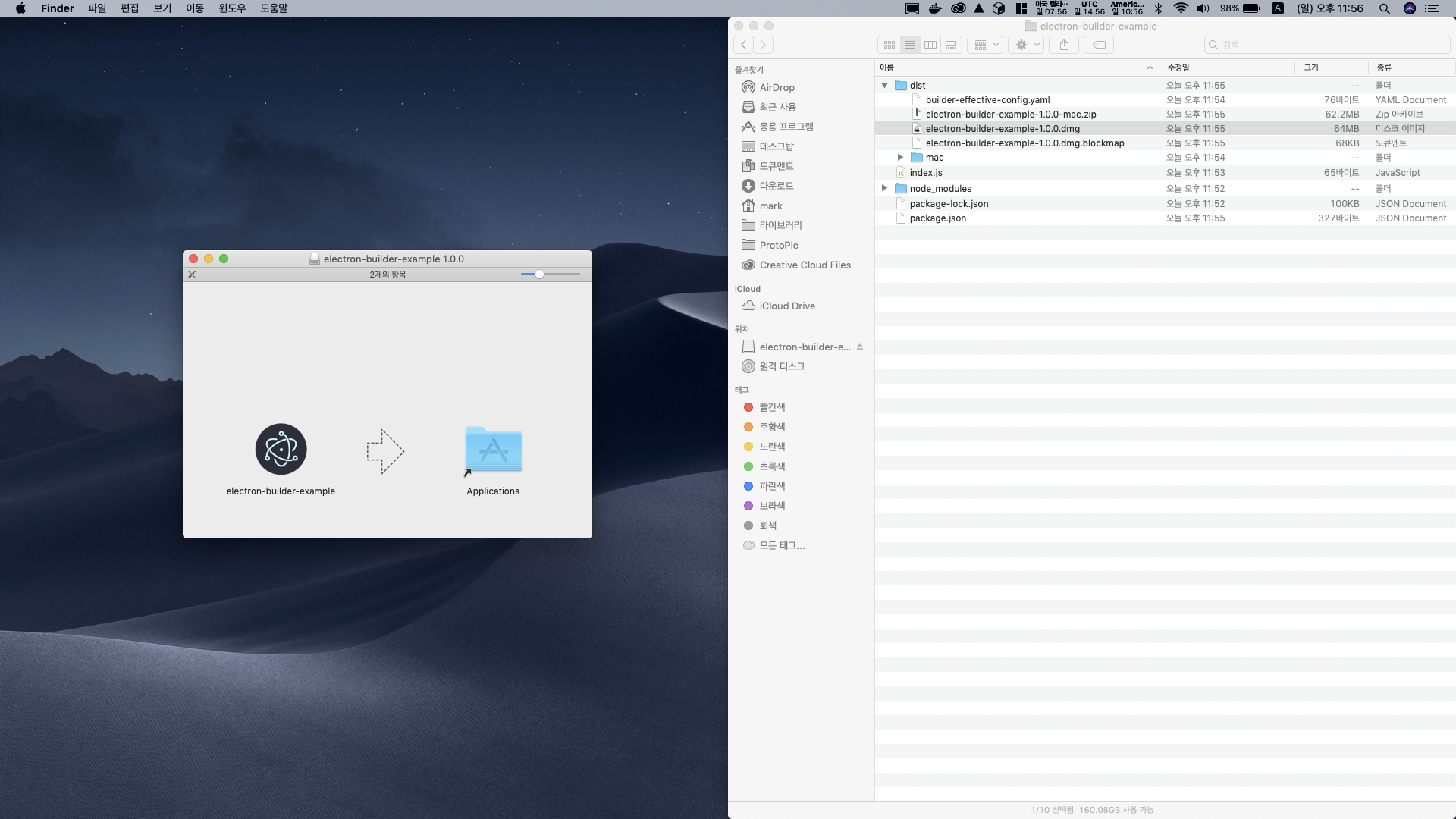This screenshot has height=819, width=1456.
Task: Eject the electron-builder-e... volume in sidebar
Action: [x=860, y=347]
